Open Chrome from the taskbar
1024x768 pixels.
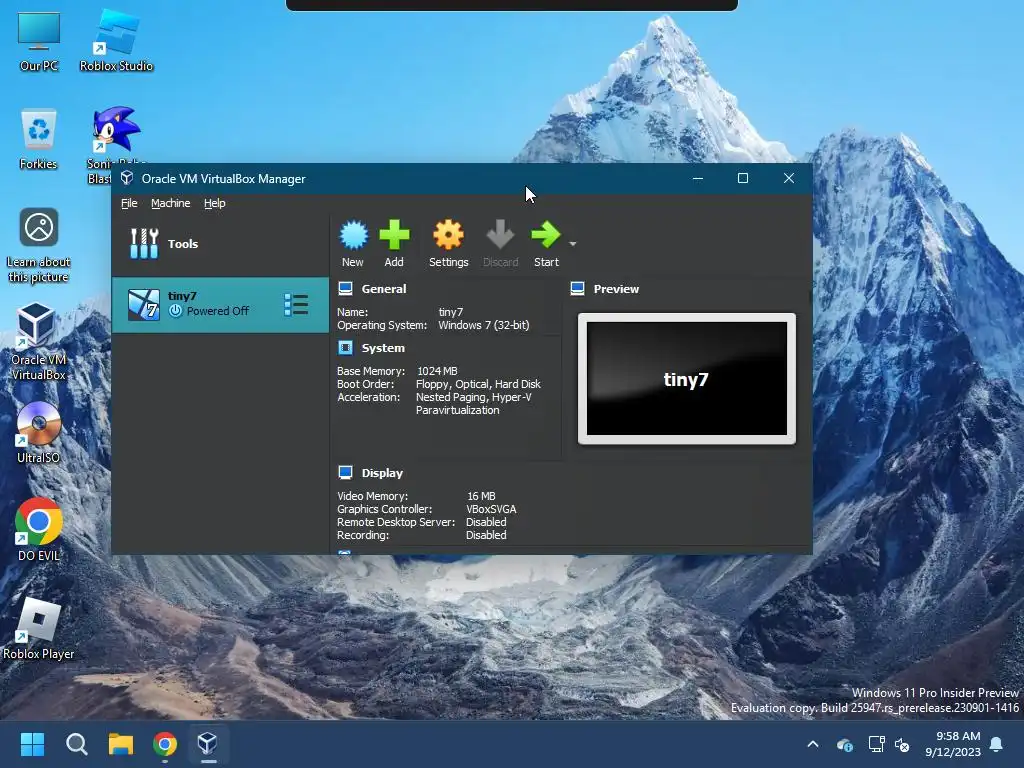(165, 744)
